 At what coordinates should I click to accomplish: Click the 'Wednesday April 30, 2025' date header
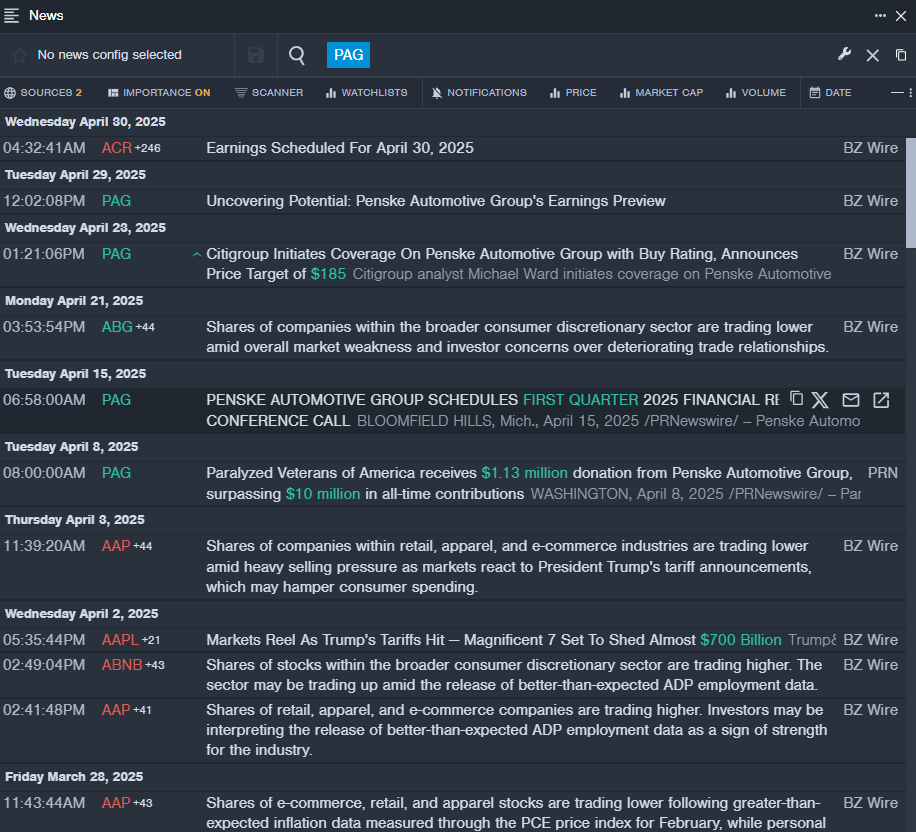pos(85,122)
